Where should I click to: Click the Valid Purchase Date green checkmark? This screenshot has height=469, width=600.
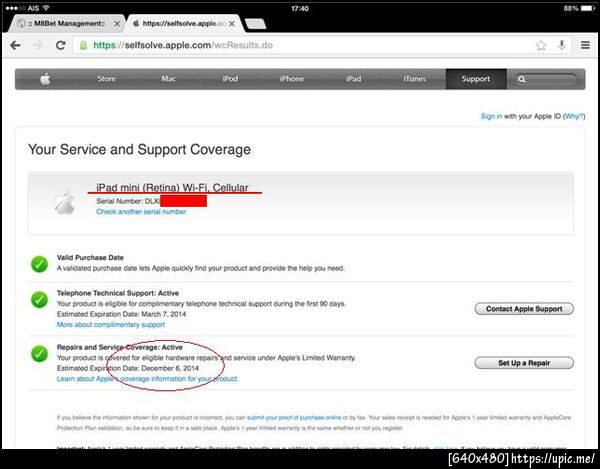(39, 264)
